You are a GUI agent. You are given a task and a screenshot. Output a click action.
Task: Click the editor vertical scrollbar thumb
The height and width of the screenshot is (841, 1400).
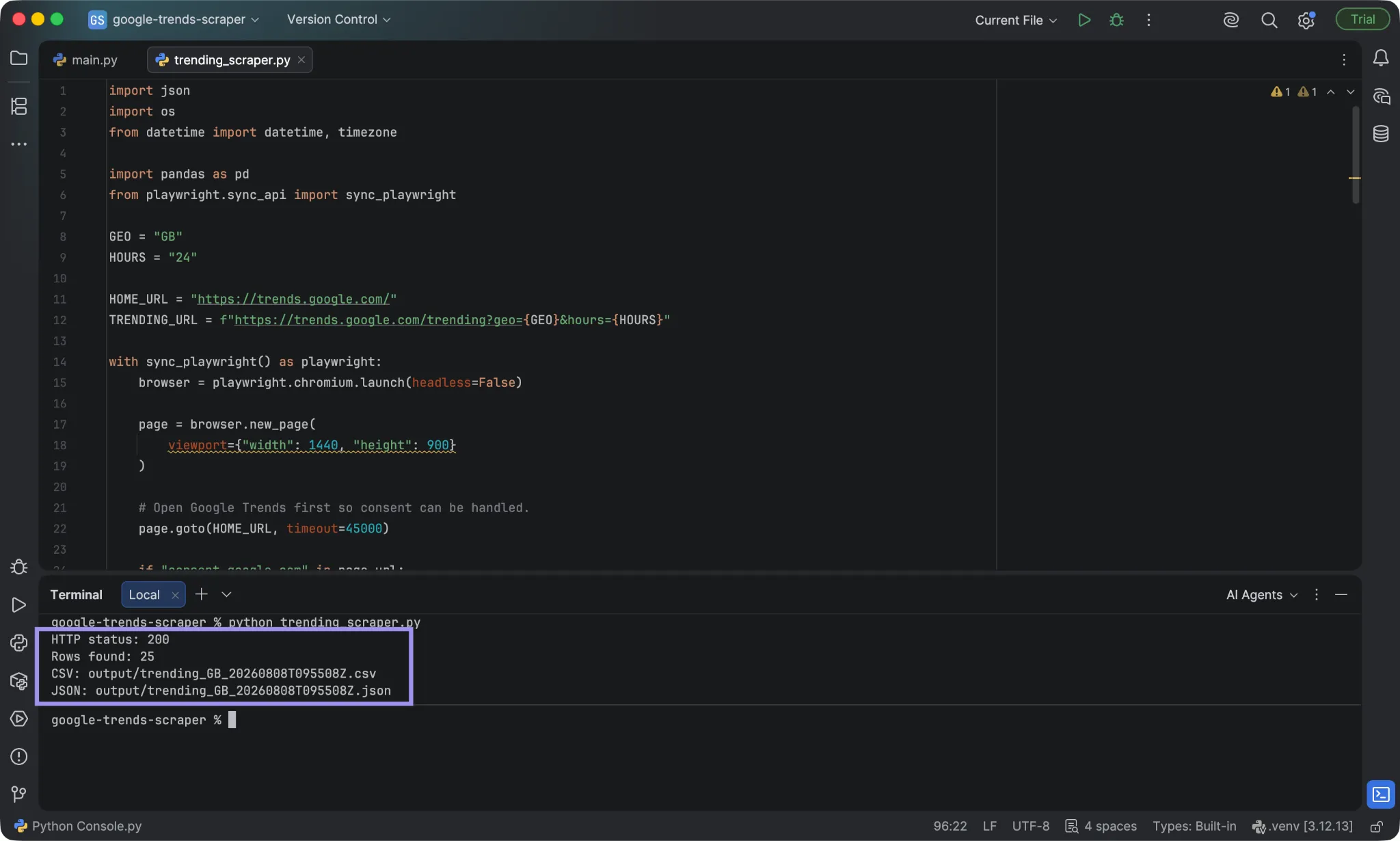pyautogui.click(x=1355, y=155)
